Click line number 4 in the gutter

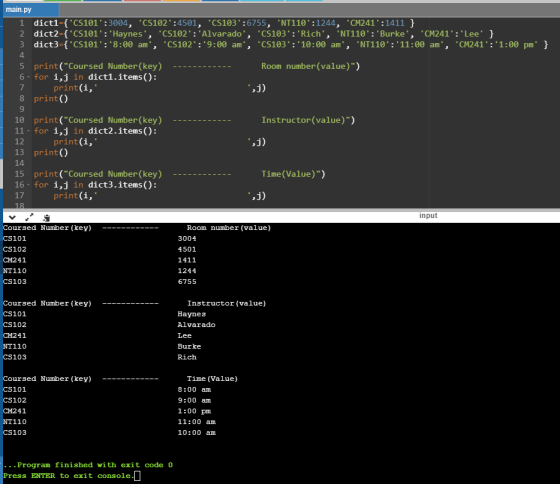21,55
